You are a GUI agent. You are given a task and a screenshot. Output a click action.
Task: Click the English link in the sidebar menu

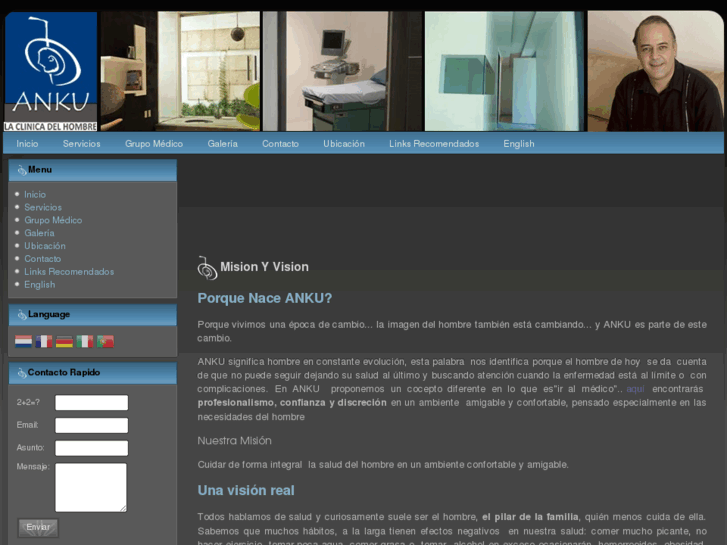point(39,285)
